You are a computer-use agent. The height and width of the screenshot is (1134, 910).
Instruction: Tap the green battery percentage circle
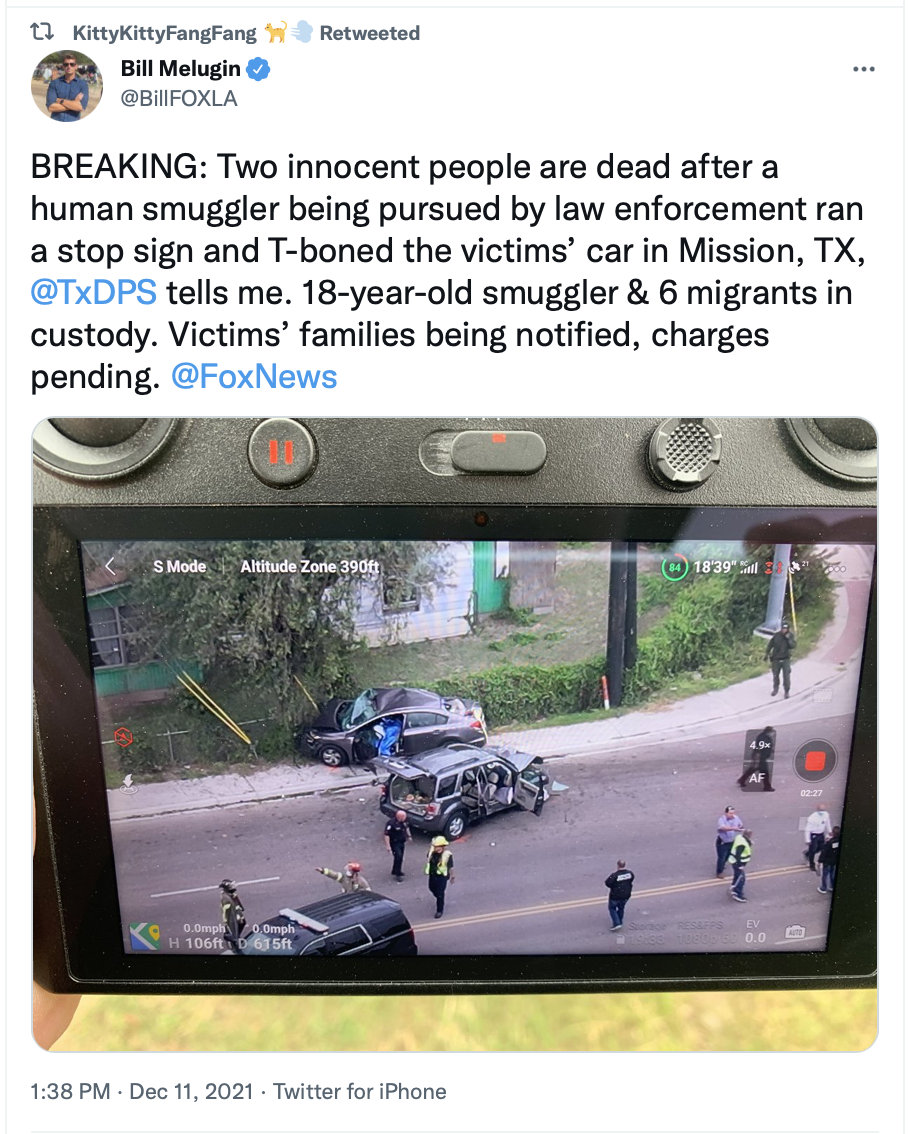pos(673,568)
